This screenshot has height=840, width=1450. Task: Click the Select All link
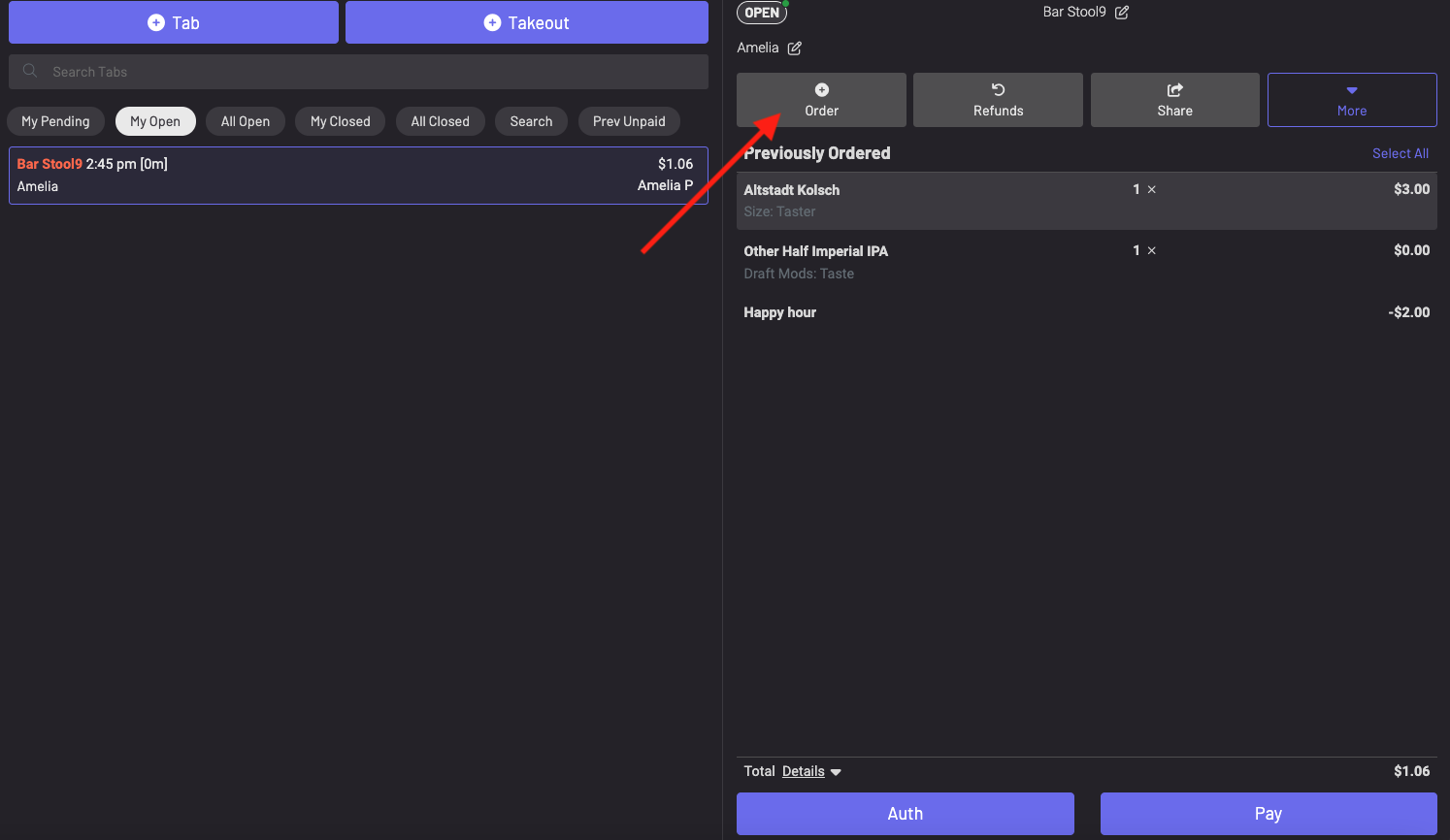(x=1400, y=153)
